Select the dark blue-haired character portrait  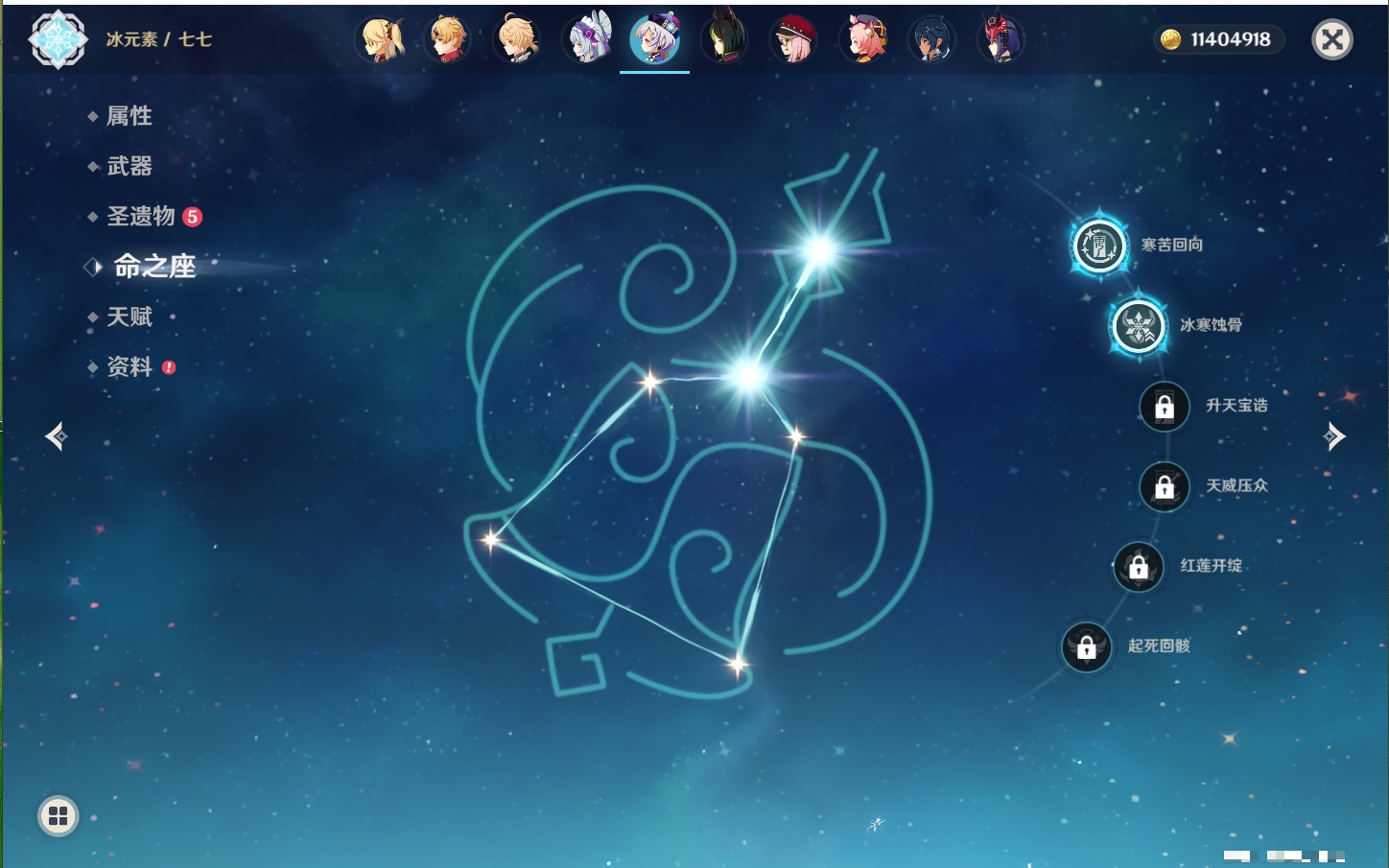click(931, 39)
